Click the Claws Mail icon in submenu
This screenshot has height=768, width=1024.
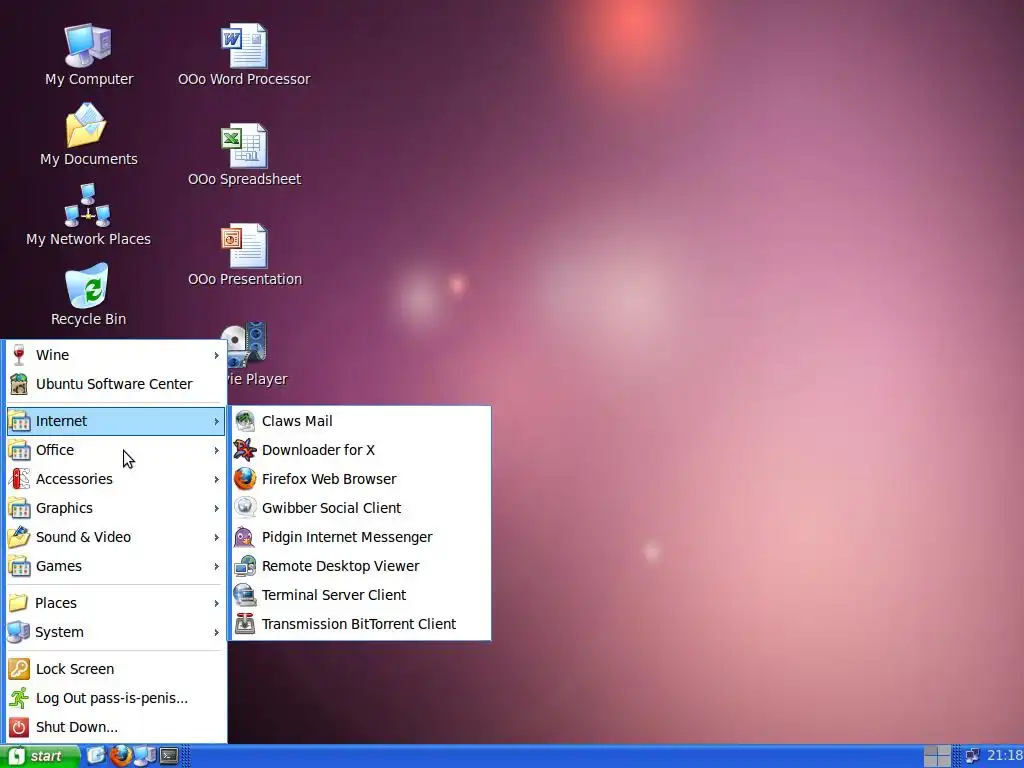point(245,421)
